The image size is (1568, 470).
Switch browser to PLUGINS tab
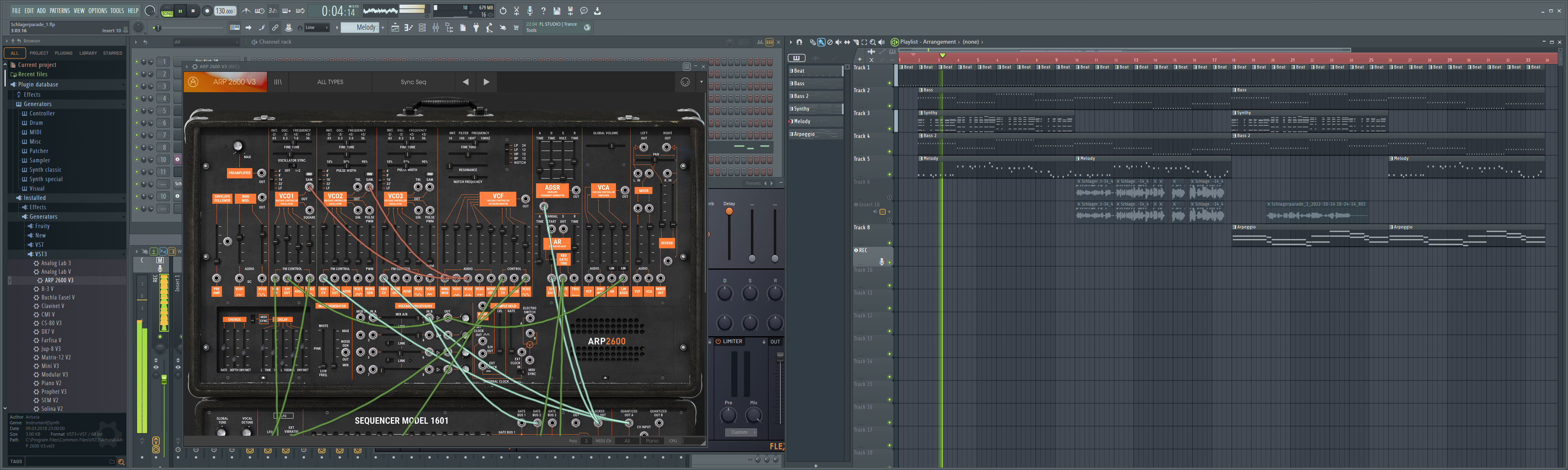click(63, 53)
